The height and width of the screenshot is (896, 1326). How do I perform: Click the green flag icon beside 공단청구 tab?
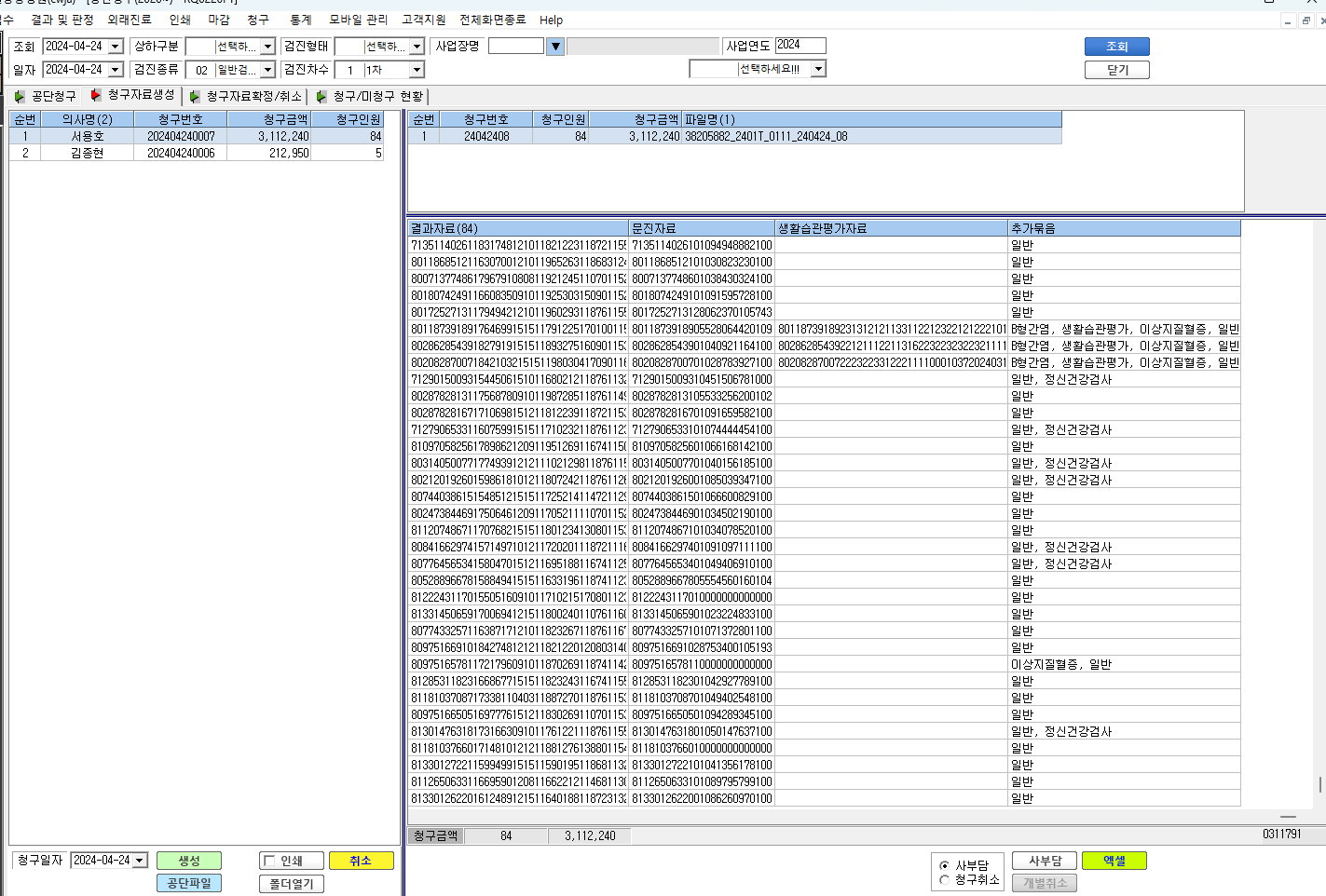20,96
